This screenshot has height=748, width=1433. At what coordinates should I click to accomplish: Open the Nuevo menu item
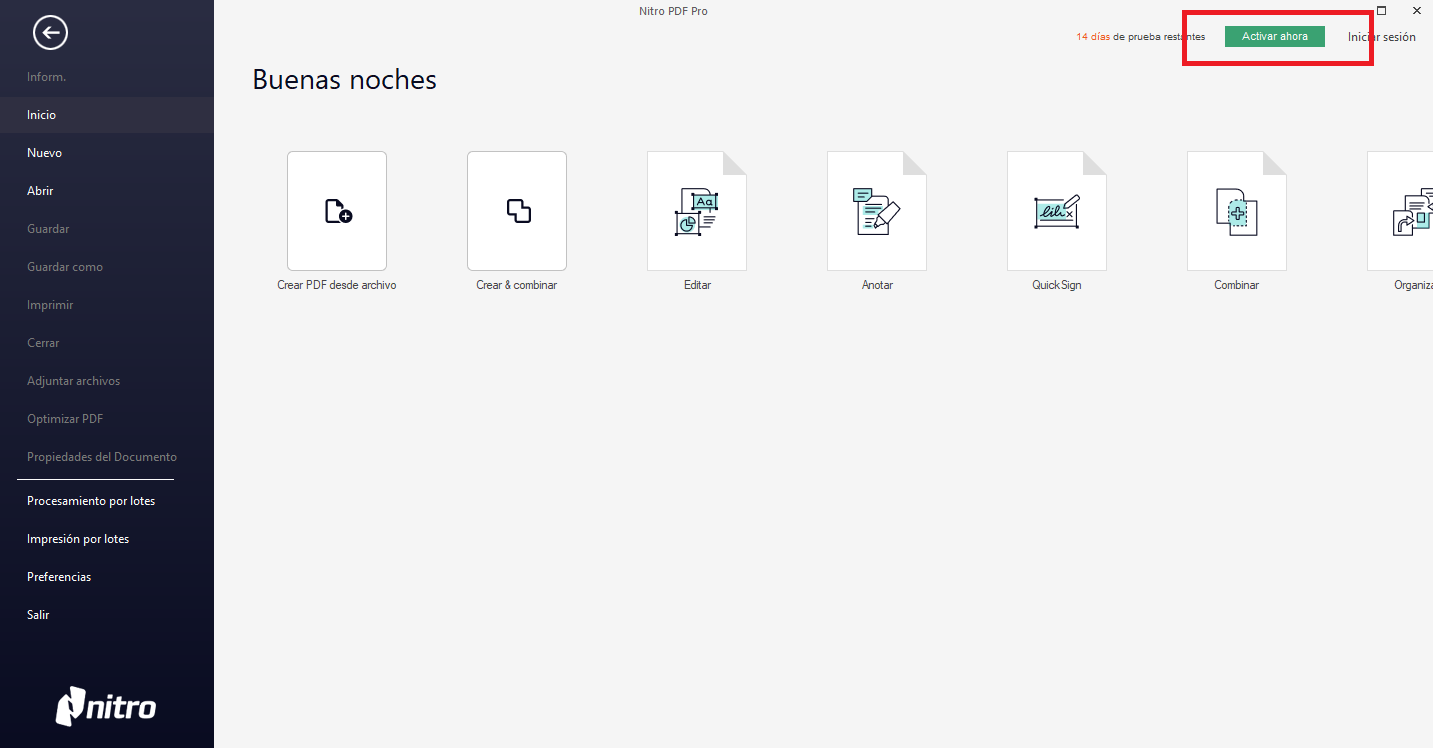tap(45, 153)
